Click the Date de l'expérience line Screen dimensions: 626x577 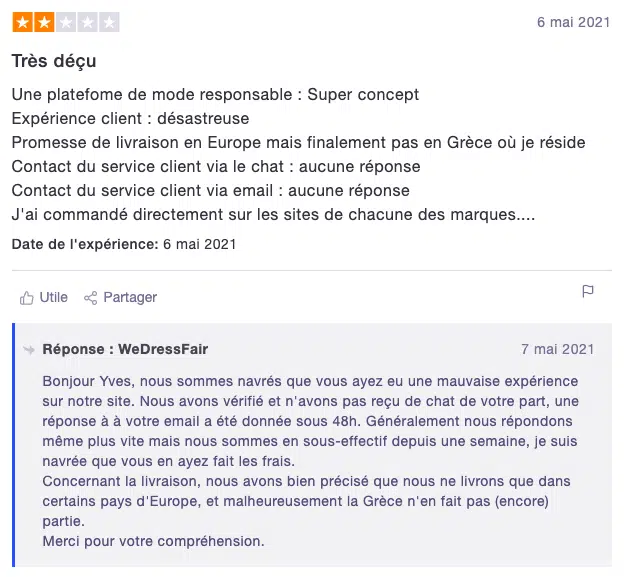click(124, 244)
